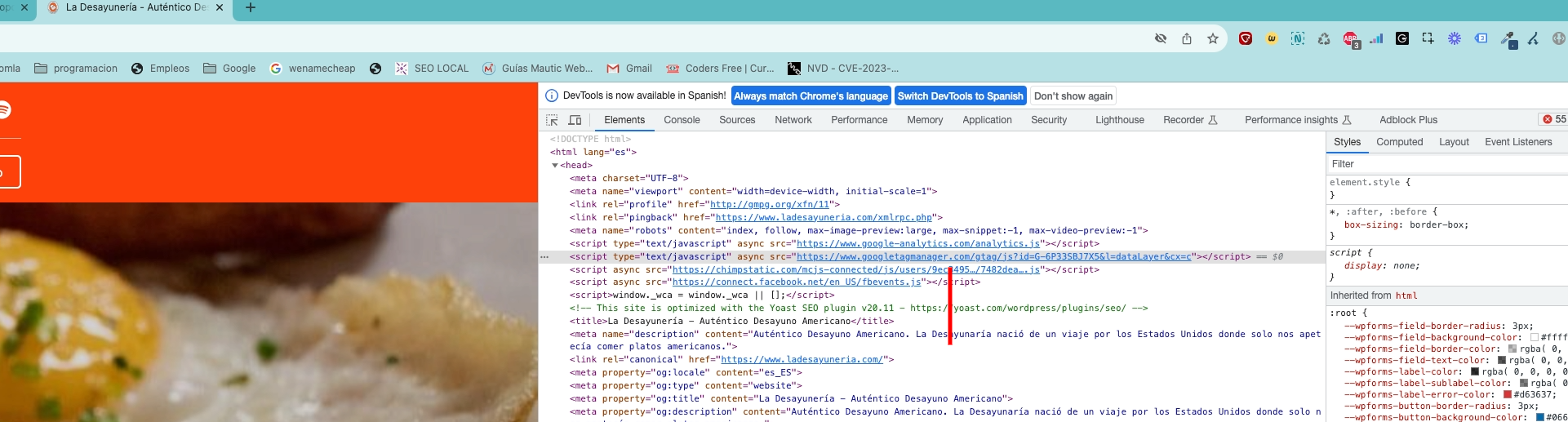This screenshot has width=1568, height=422.
Task: Switch to the Layout tab
Action: coord(1454,142)
